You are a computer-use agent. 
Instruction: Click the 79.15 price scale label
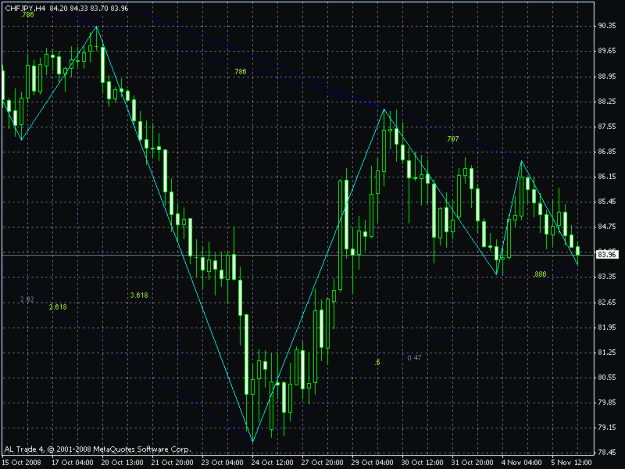click(x=607, y=428)
